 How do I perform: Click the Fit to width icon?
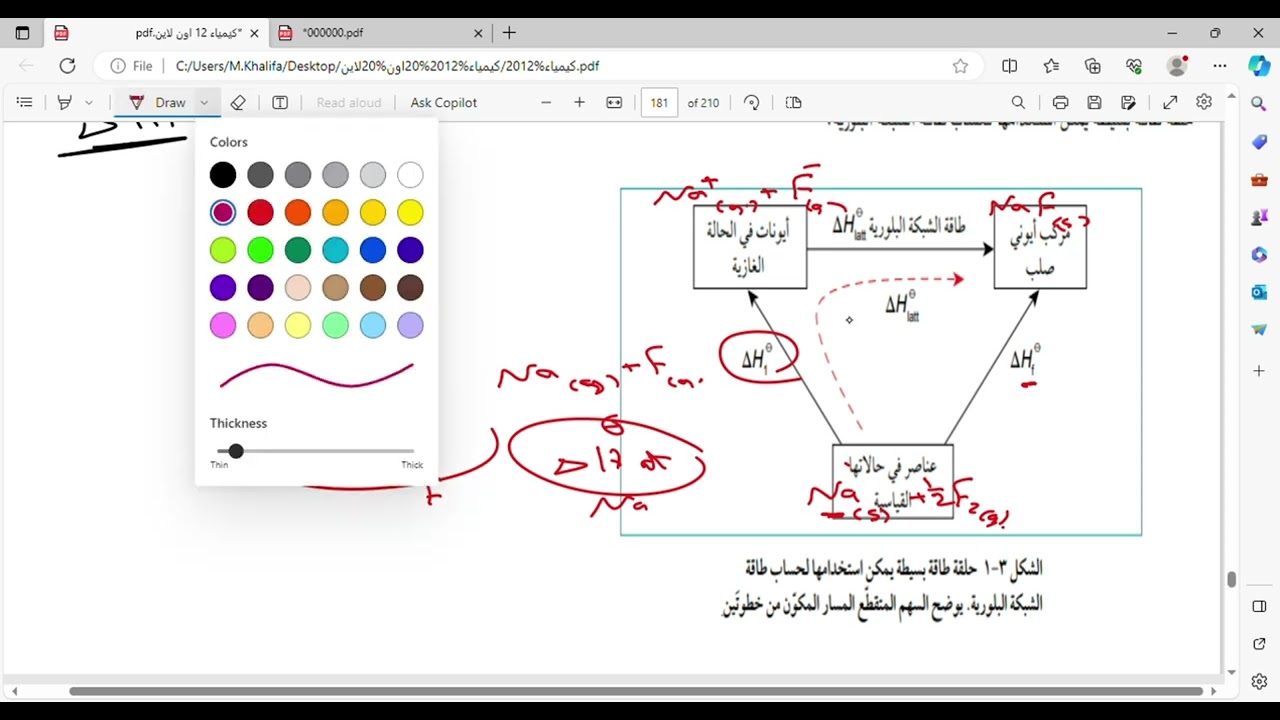614,102
